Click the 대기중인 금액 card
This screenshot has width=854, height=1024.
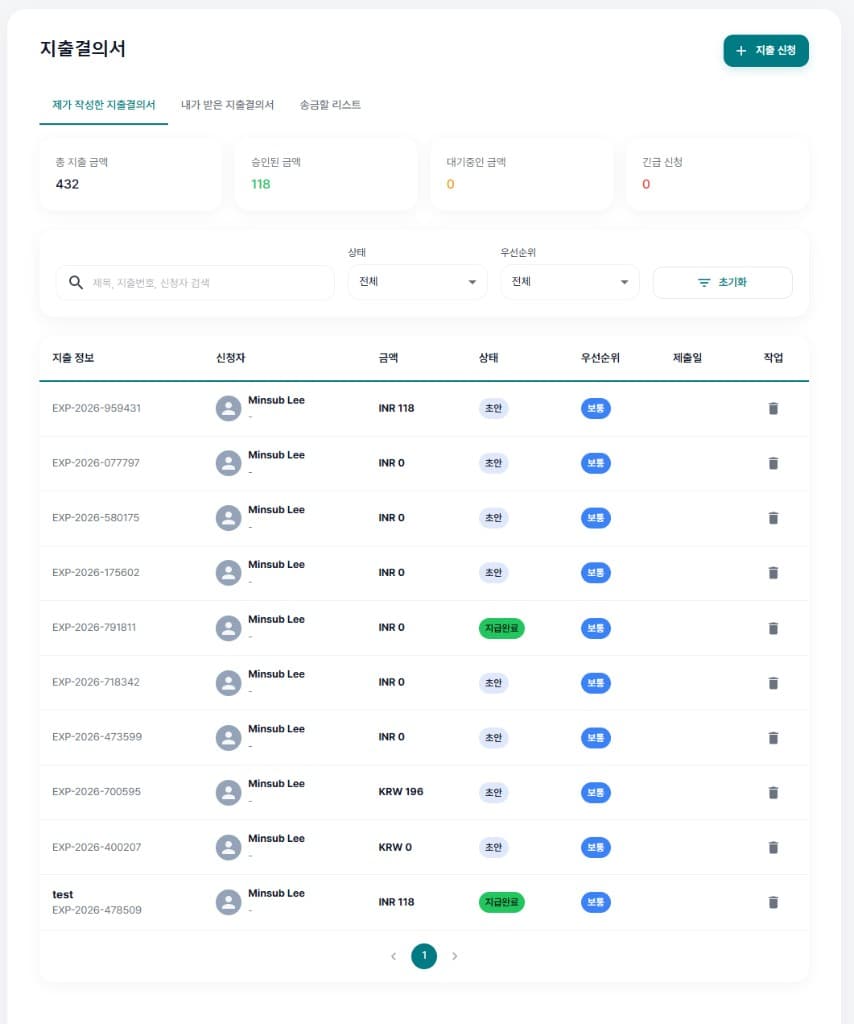coord(522,174)
